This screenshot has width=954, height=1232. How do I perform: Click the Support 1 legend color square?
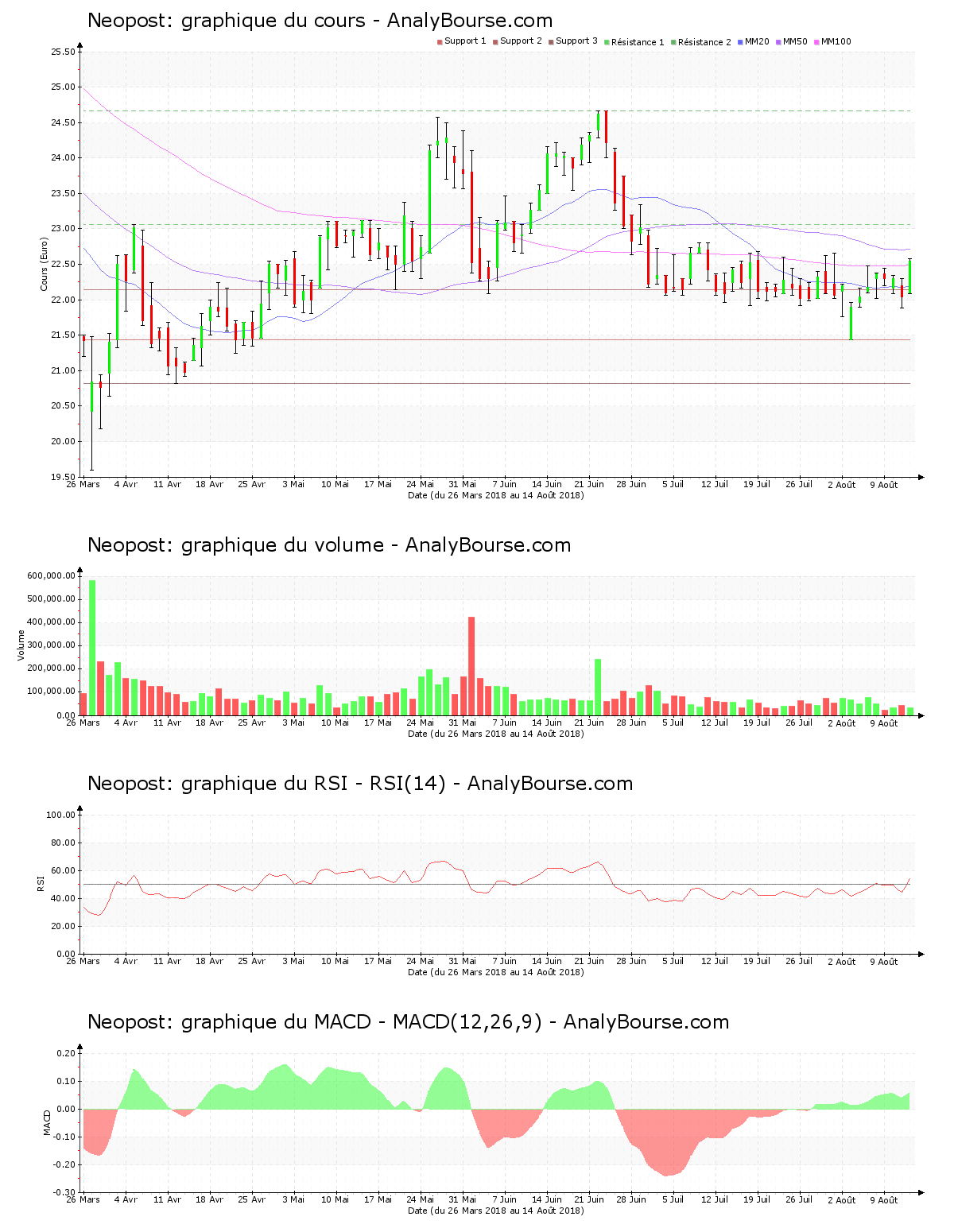pyautogui.click(x=440, y=42)
